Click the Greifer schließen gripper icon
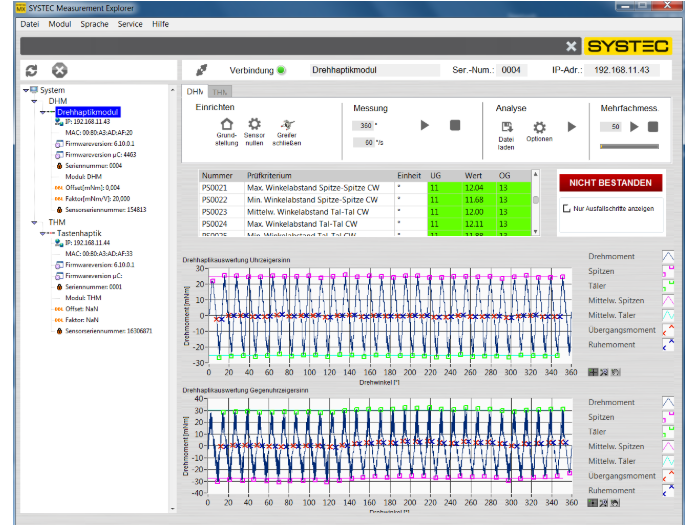This screenshot has height=525, width=700. tap(287, 125)
